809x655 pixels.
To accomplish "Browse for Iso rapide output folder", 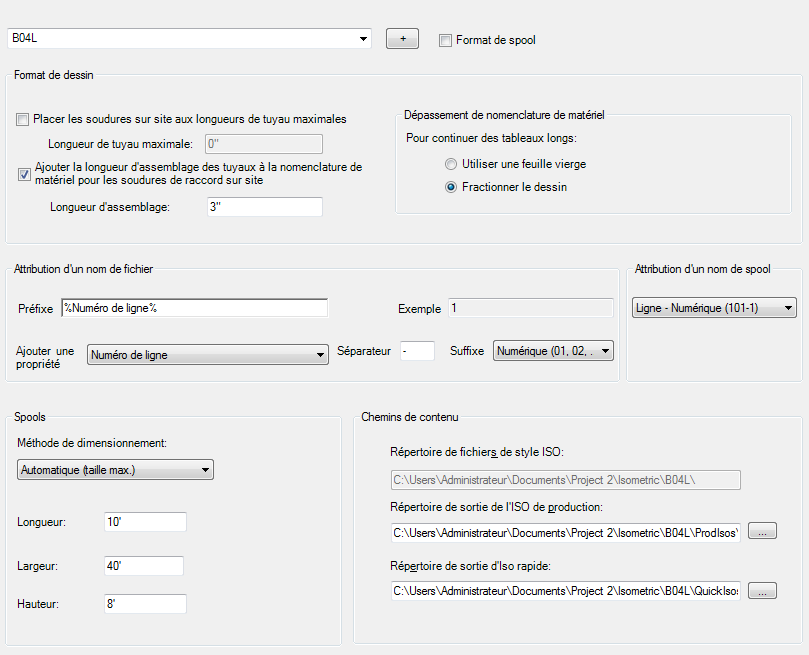I will click(x=762, y=592).
